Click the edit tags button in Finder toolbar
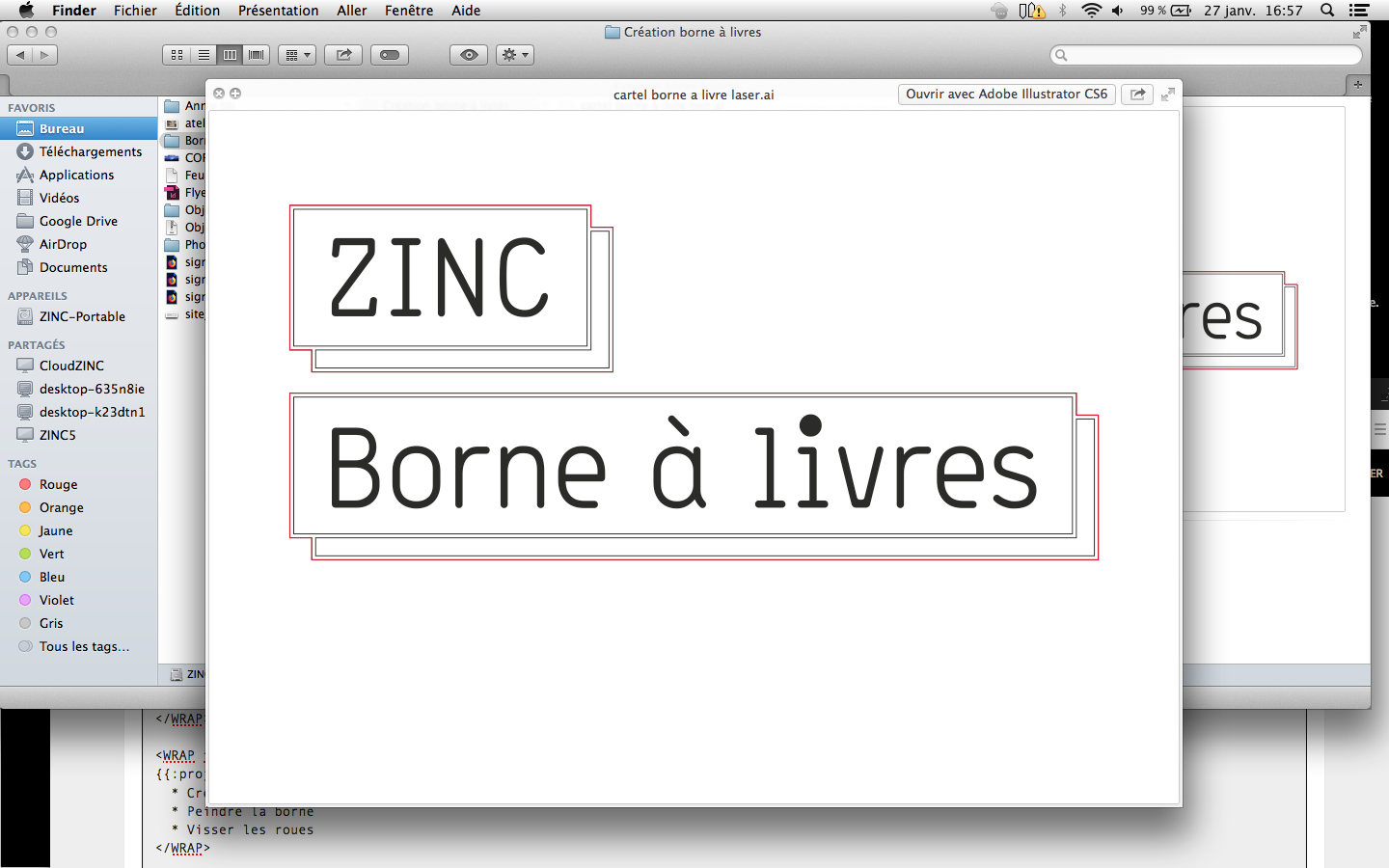Screen dimensions: 1389x868 (x=390, y=55)
